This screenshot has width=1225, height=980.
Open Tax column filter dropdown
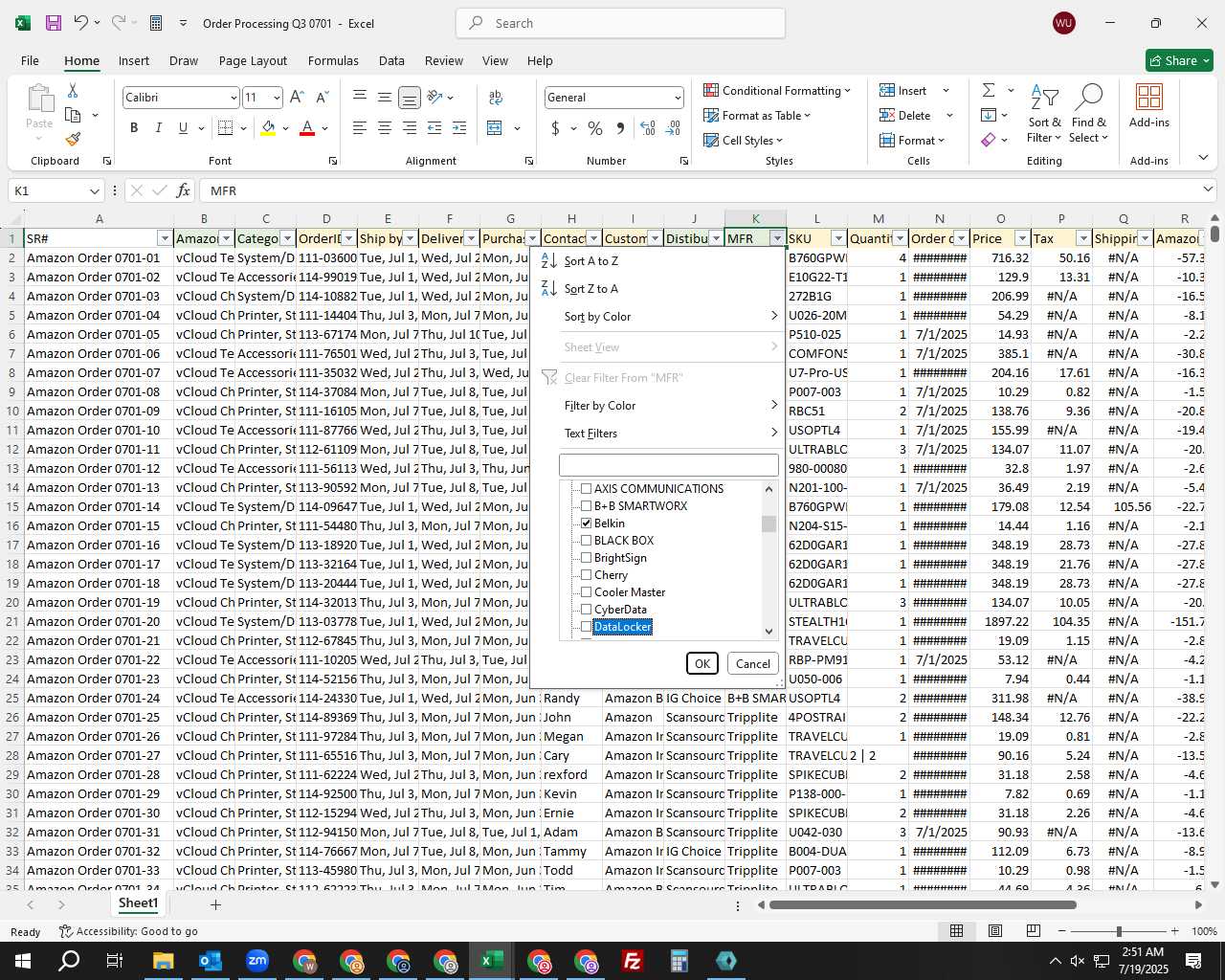coord(1083,238)
